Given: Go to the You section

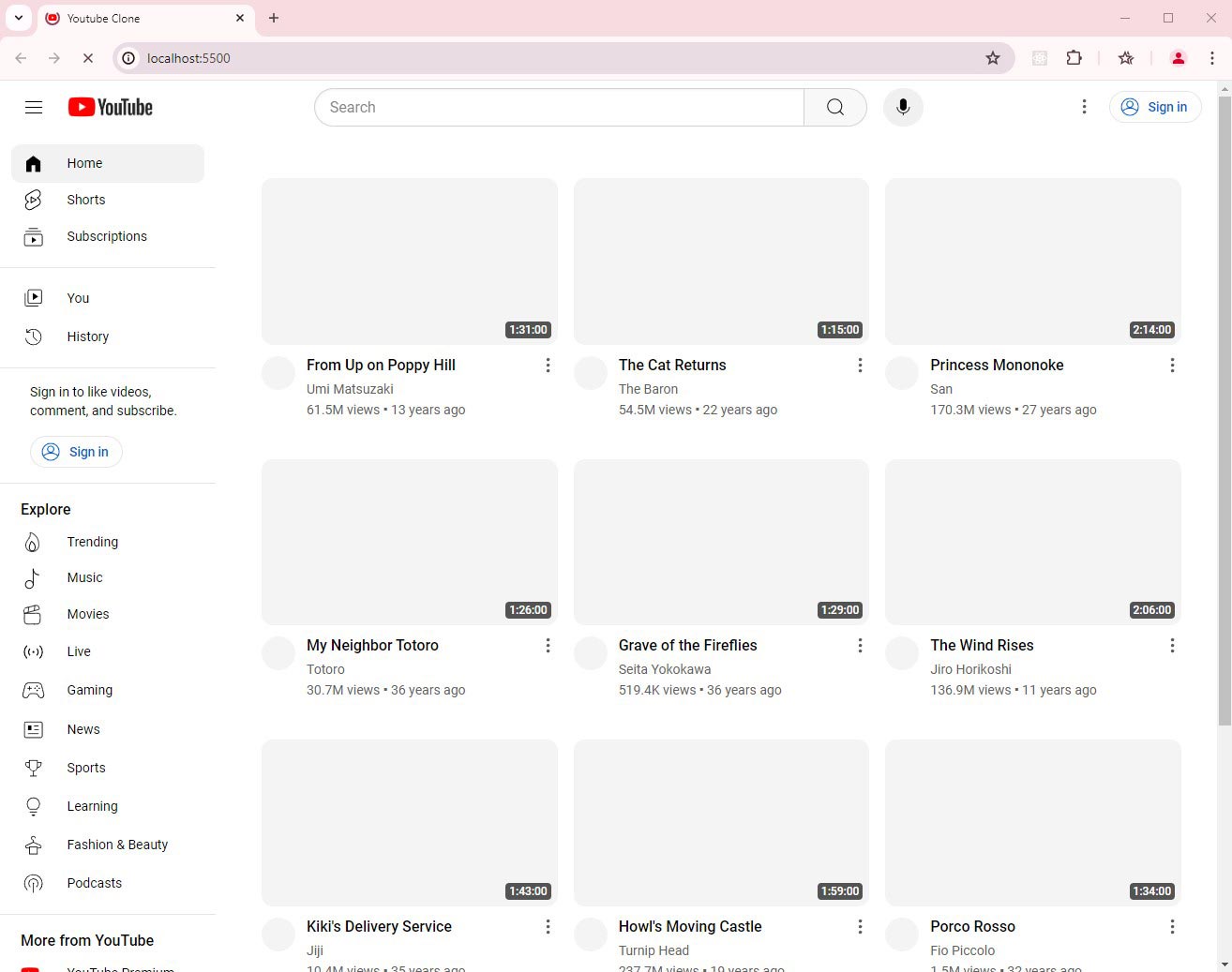Looking at the screenshot, I should (108, 298).
